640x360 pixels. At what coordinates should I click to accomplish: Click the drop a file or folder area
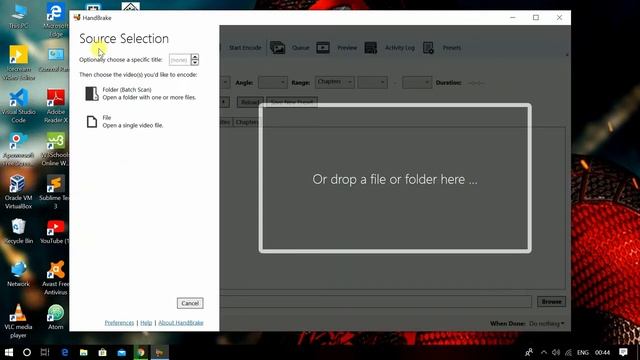coord(395,178)
